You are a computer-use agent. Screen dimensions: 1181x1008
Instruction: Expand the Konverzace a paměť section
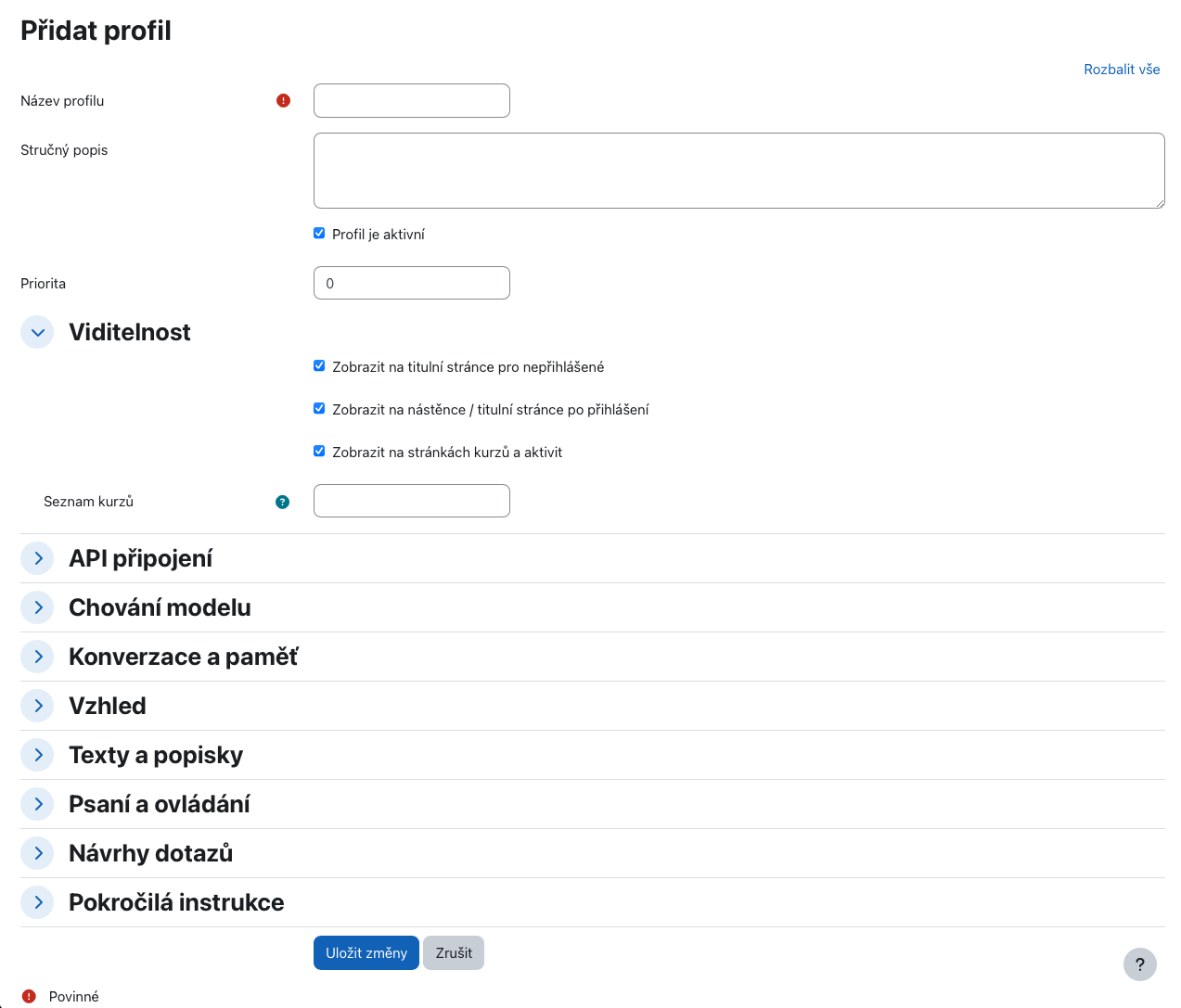(x=38, y=657)
